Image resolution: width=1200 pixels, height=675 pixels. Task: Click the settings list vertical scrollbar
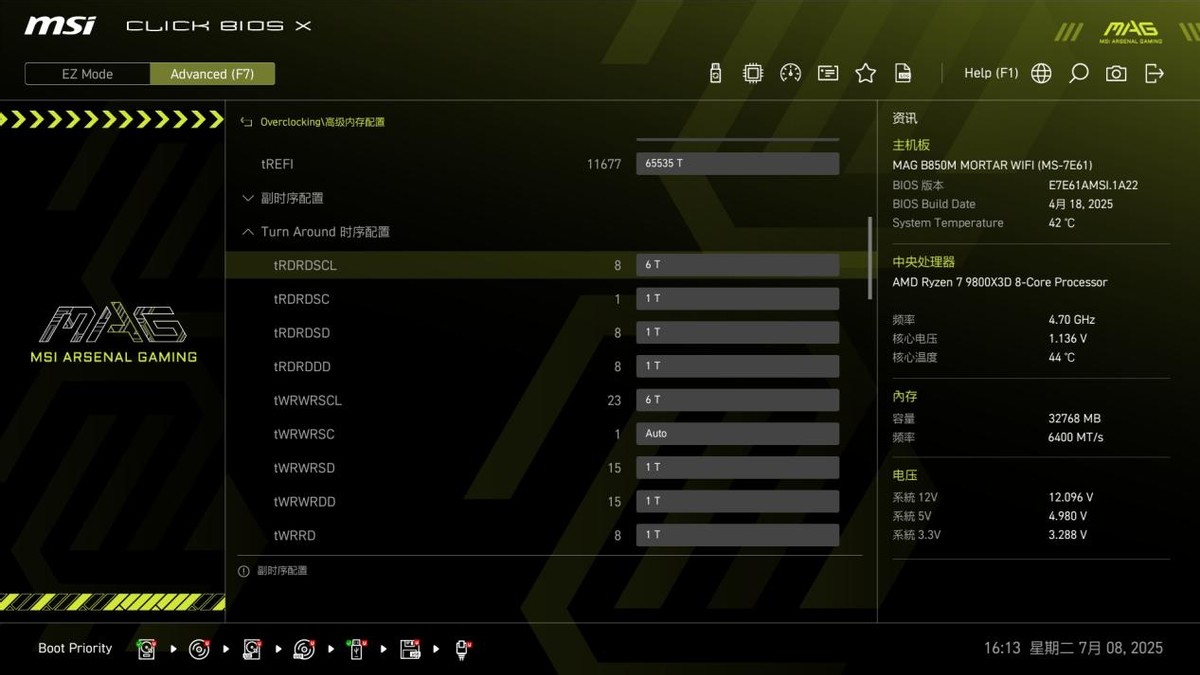click(870, 258)
